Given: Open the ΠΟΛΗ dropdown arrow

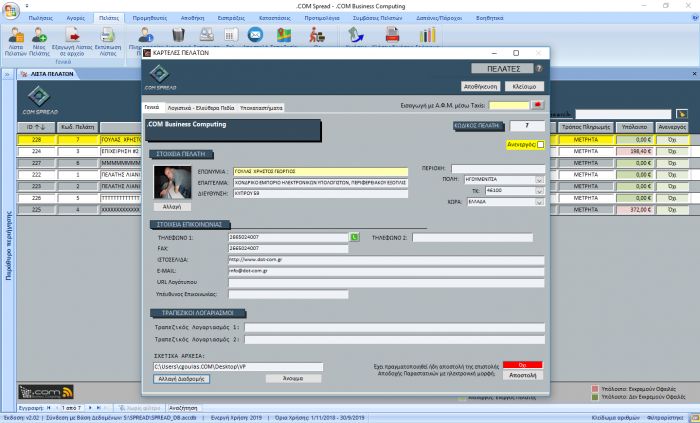Looking at the screenshot, I should pos(539,180).
